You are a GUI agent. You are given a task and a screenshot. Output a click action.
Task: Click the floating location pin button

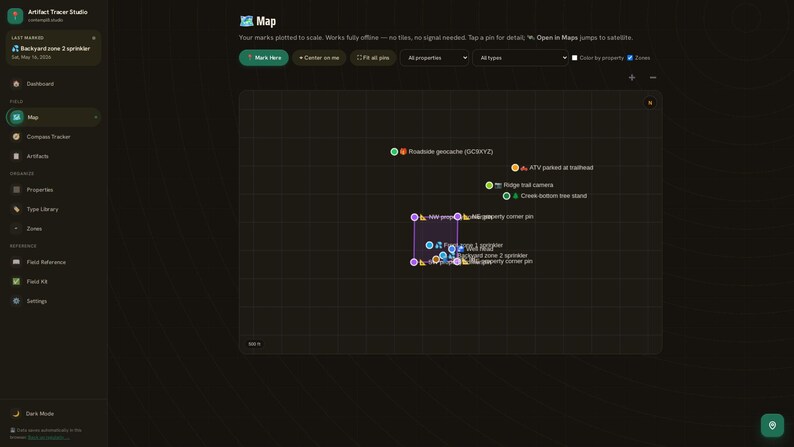tap(772, 425)
